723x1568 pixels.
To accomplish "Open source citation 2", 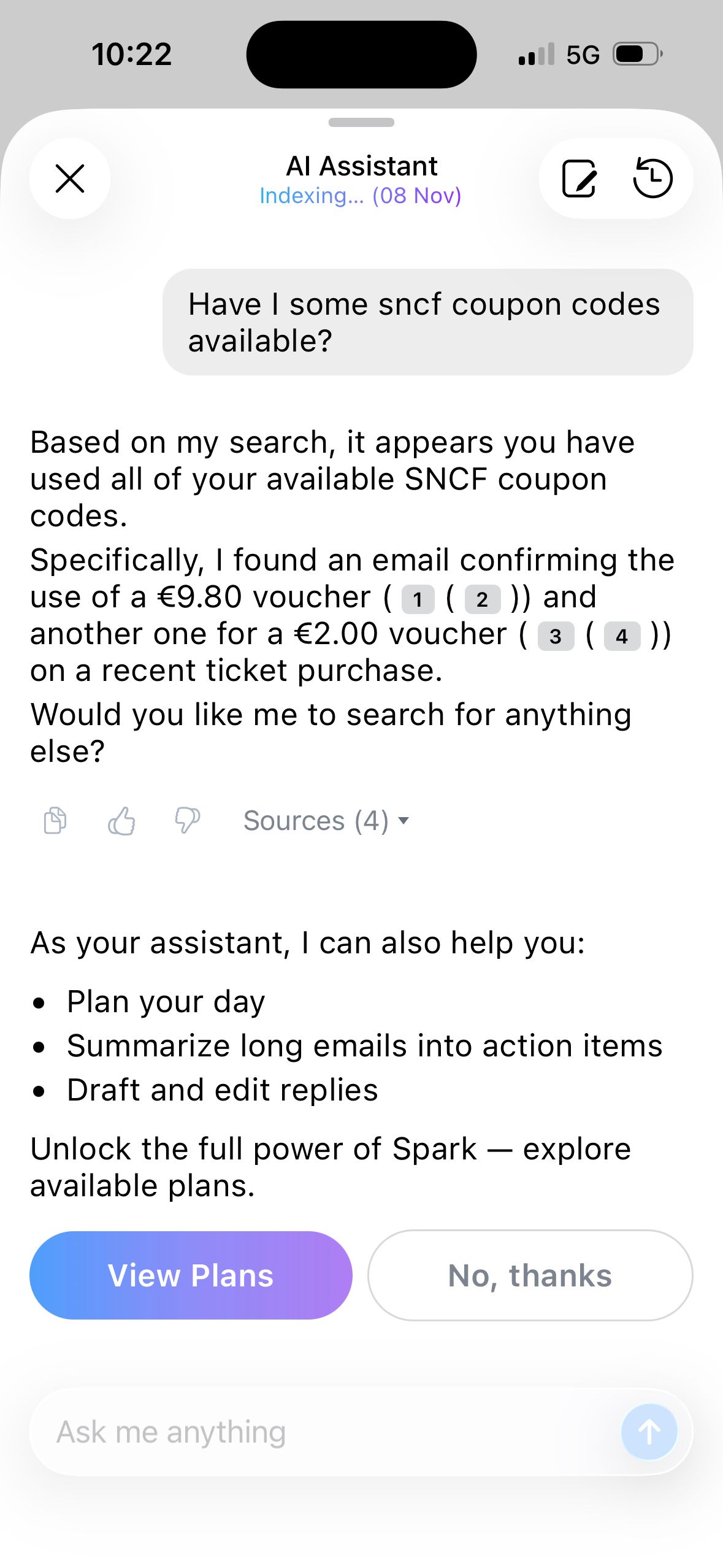I will (x=482, y=599).
